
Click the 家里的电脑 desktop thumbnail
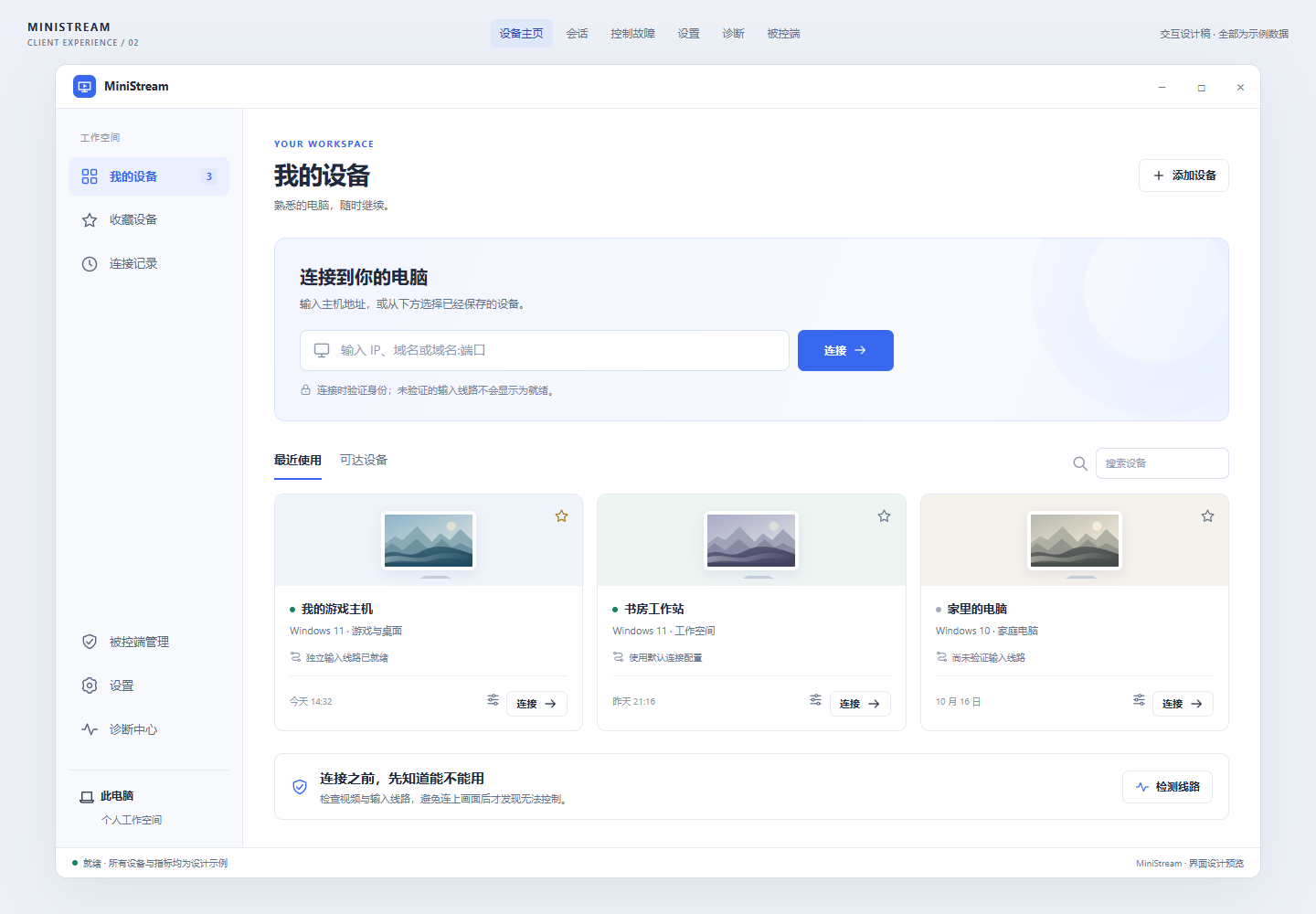tap(1075, 541)
